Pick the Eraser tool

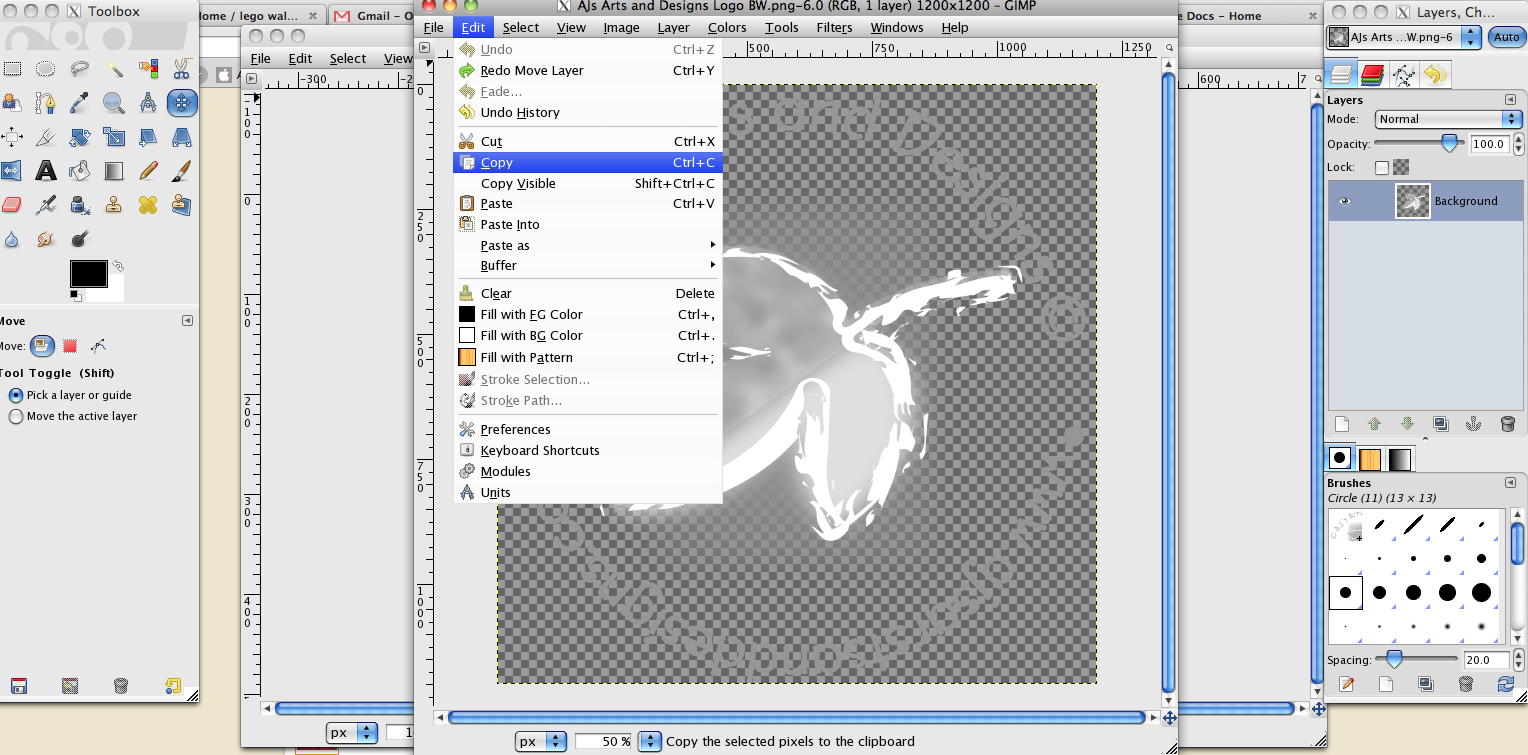click(12, 205)
